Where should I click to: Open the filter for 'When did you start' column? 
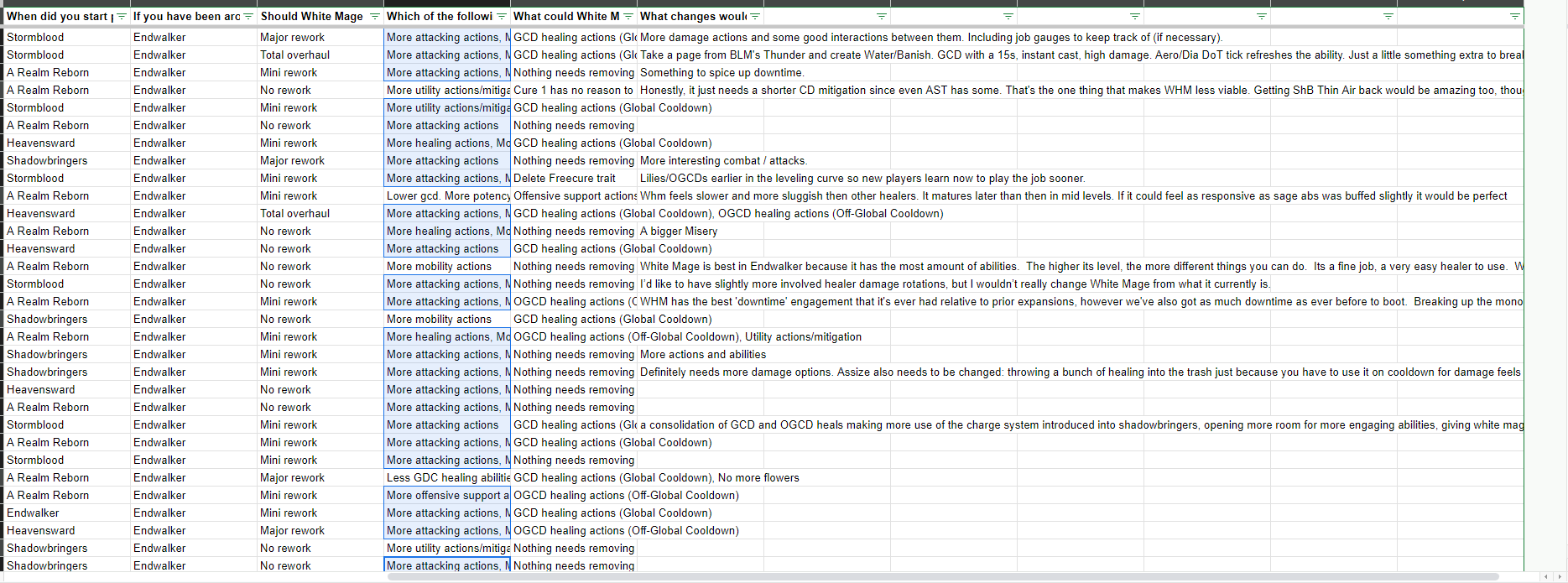coord(122,16)
